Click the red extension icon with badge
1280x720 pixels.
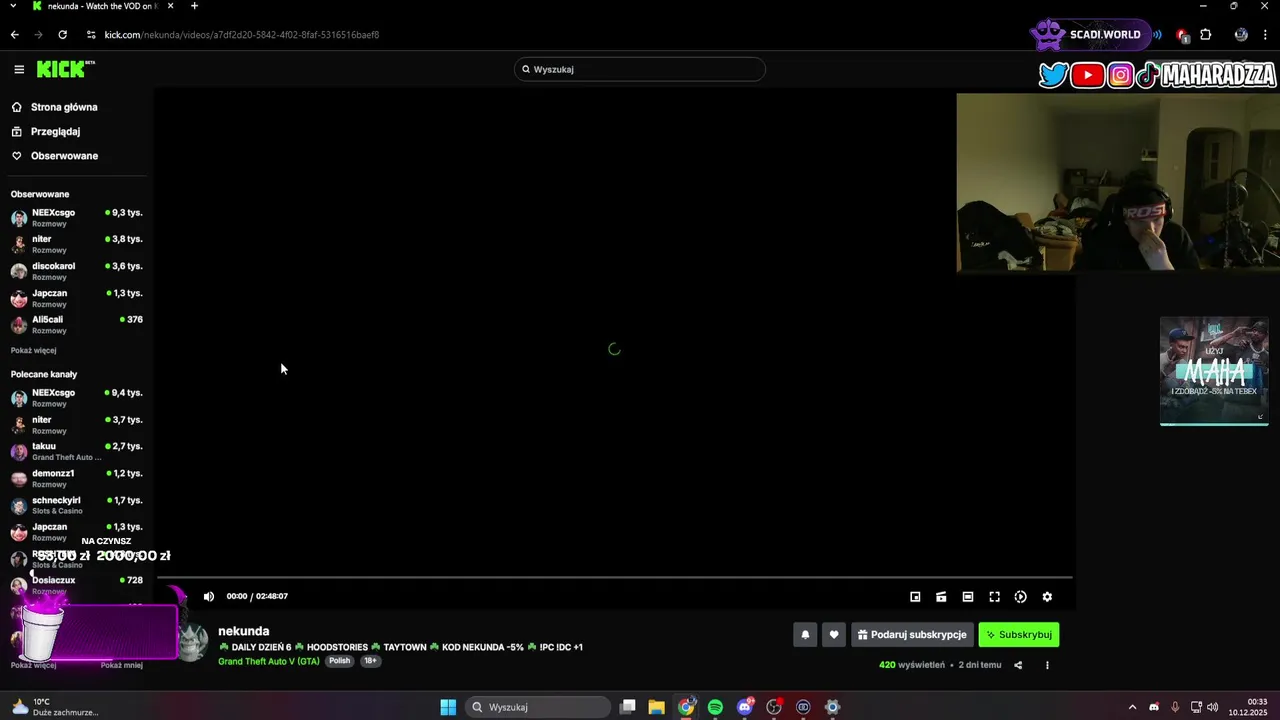(1182, 35)
